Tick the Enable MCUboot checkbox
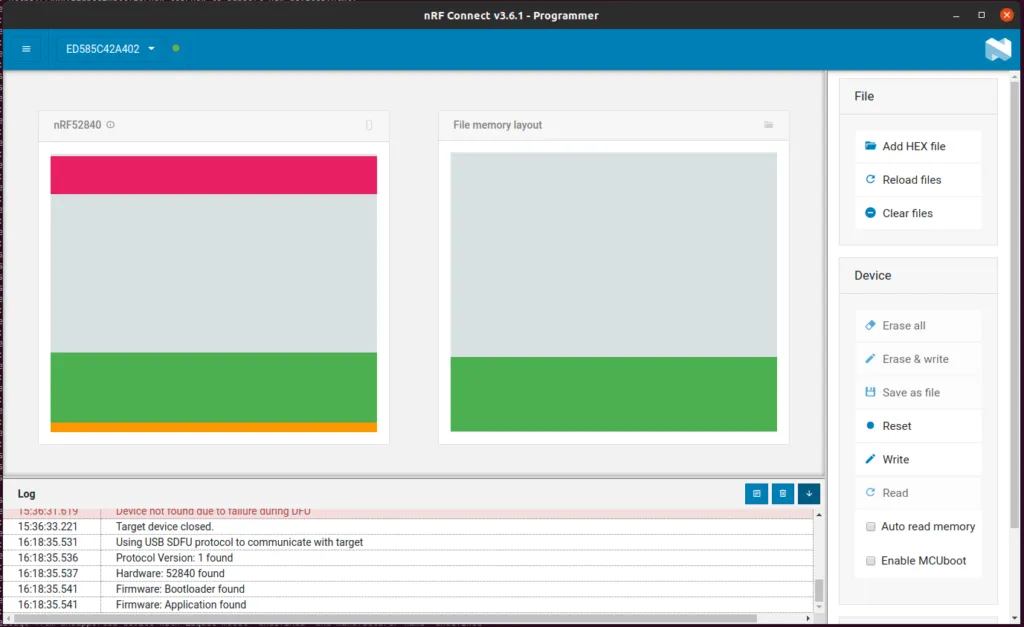The height and width of the screenshot is (627, 1024). [871, 560]
